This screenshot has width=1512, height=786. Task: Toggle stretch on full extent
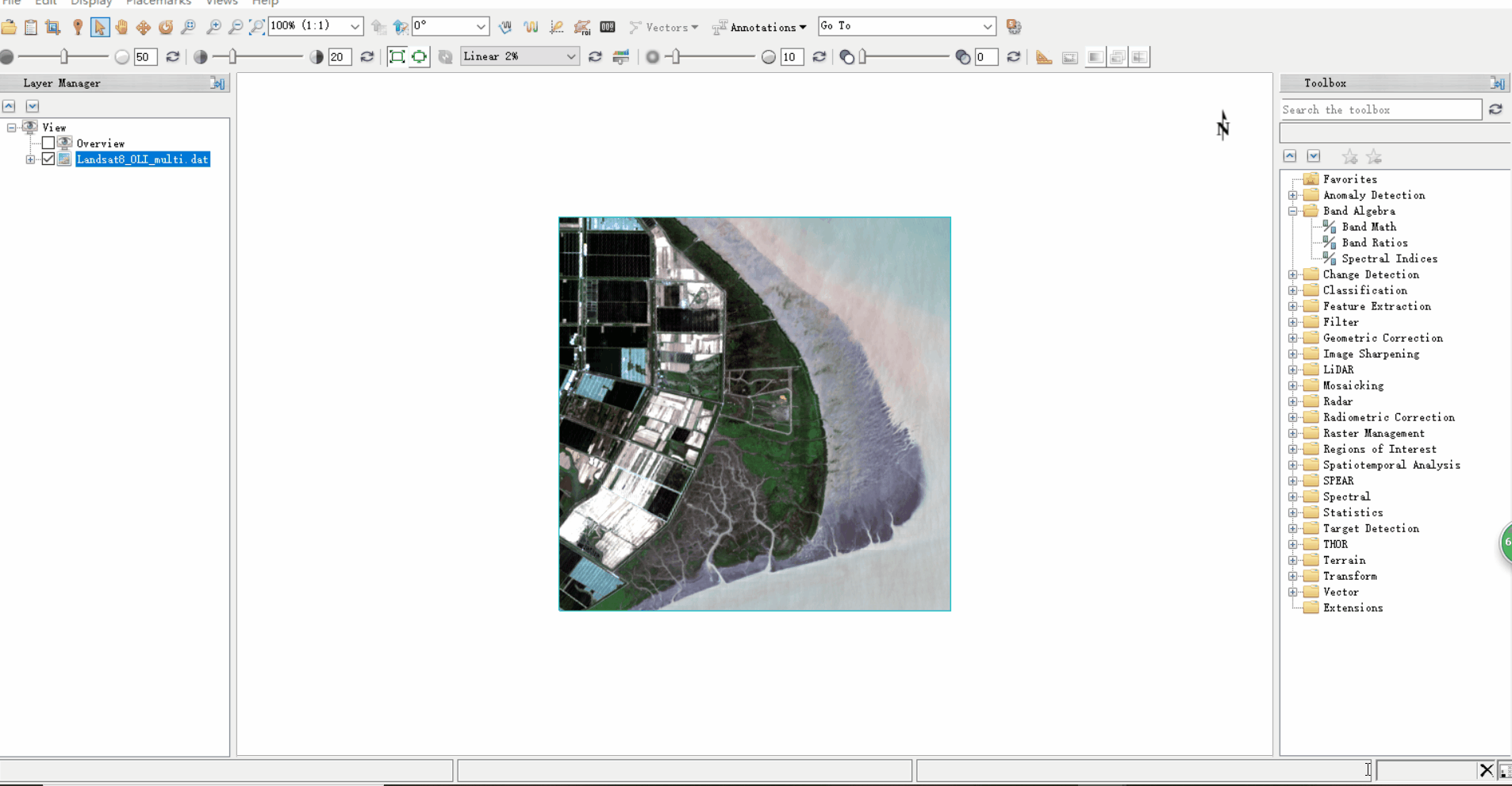pos(397,57)
